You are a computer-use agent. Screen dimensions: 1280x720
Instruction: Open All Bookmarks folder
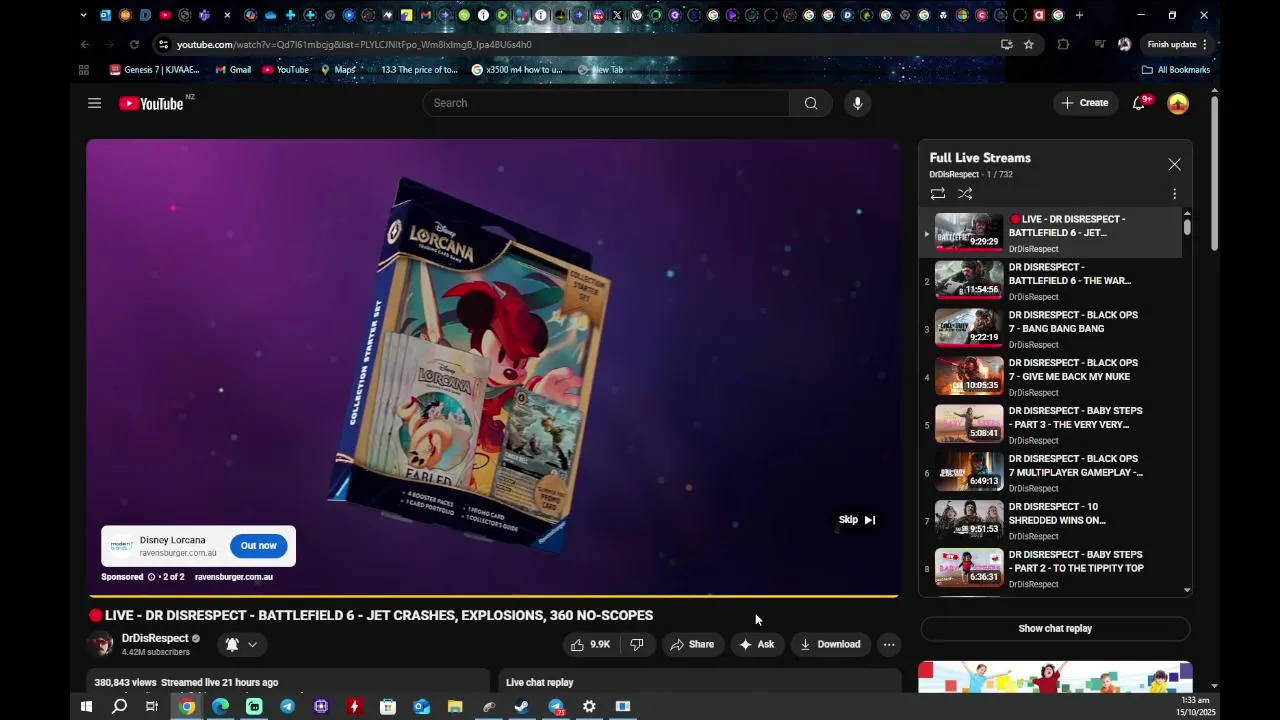[x=1176, y=70]
